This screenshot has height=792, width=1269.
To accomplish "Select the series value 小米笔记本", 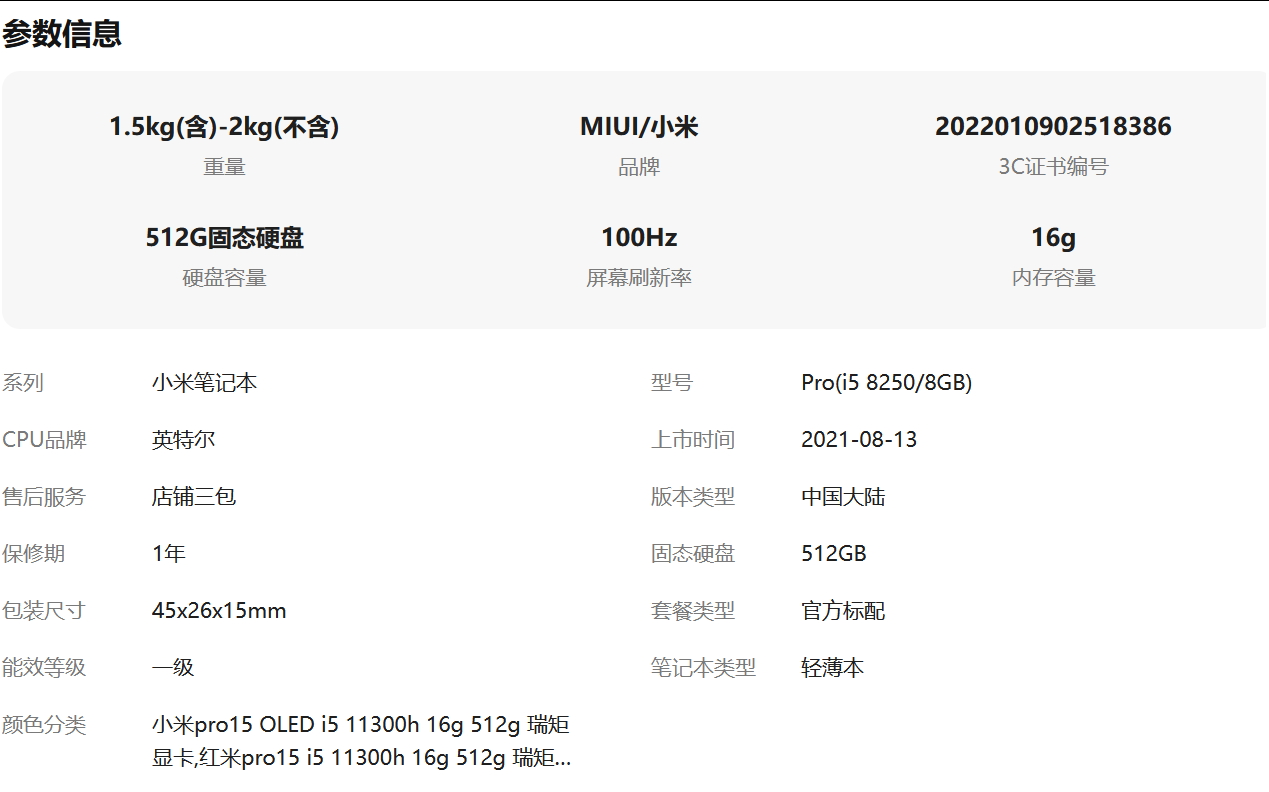I will coord(204,383).
